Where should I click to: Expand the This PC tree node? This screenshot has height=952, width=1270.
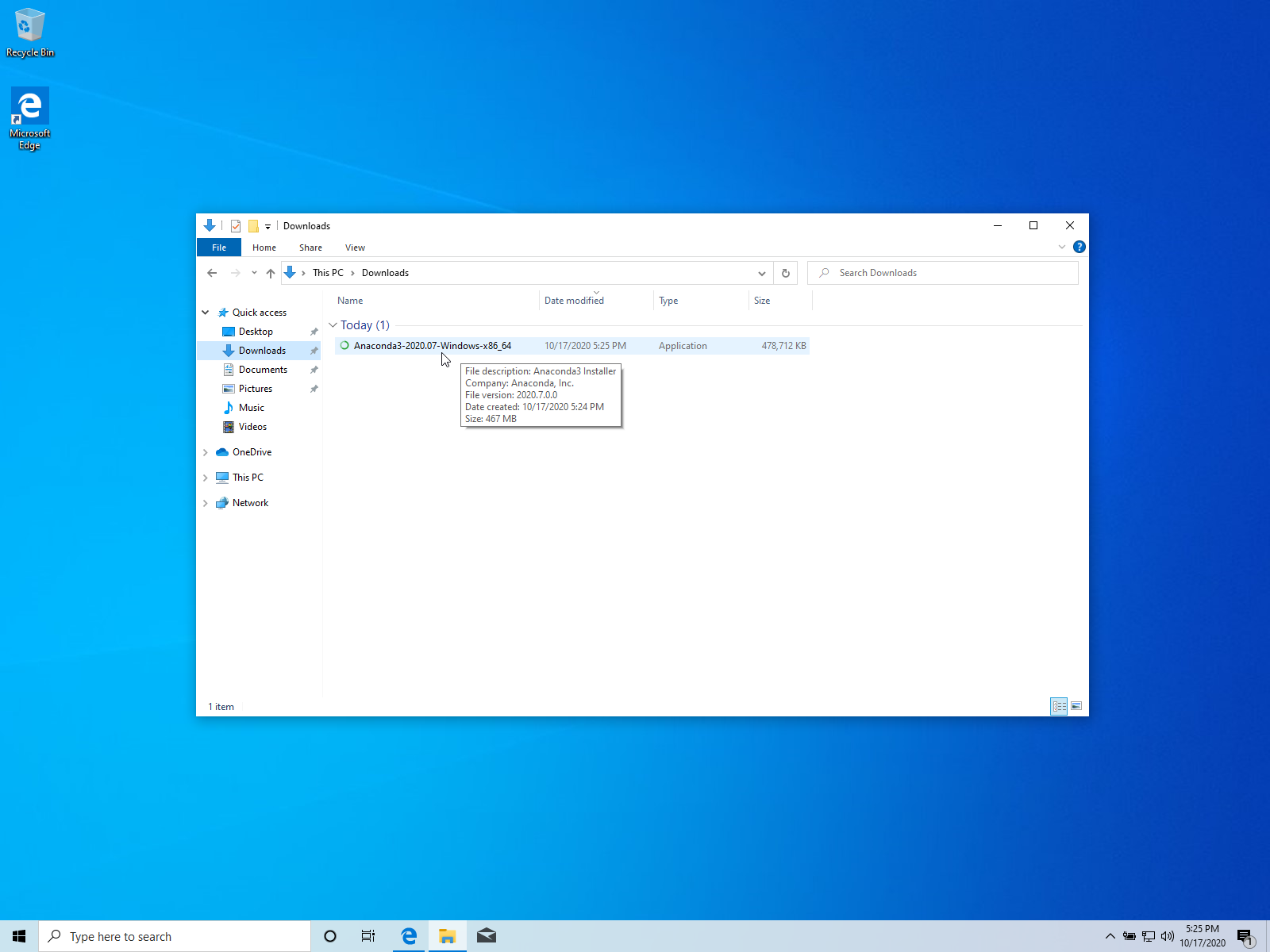click(206, 478)
